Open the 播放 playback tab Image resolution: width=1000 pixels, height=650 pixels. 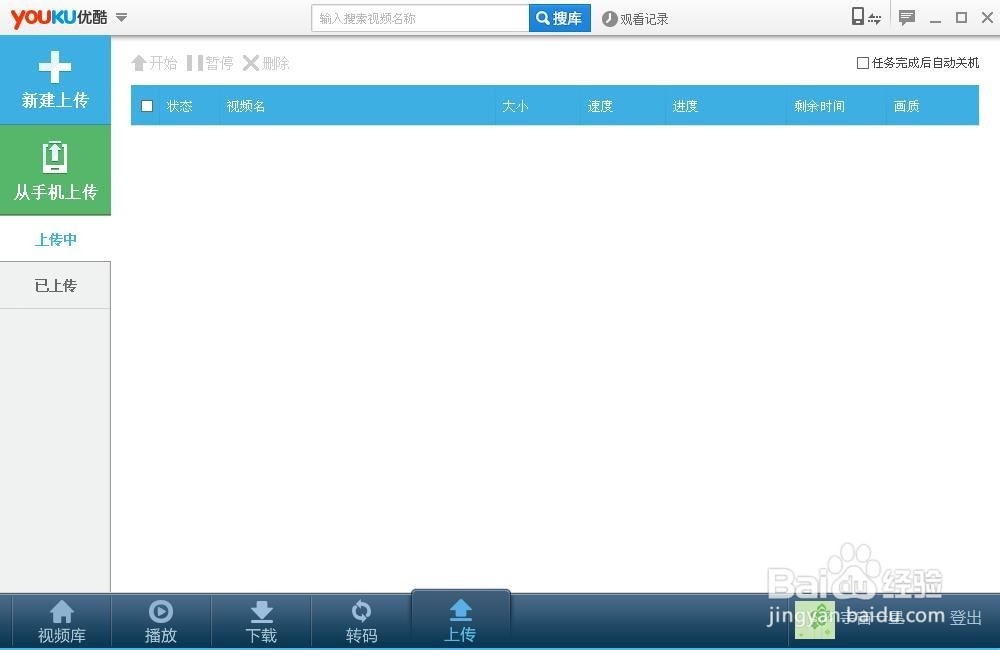161,621
